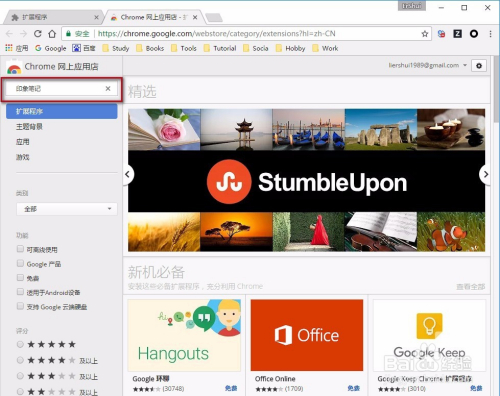Enable 支持 Google 云端硬盘 checkbox
This screenshot has width=500, height=396.
(20, 306)
